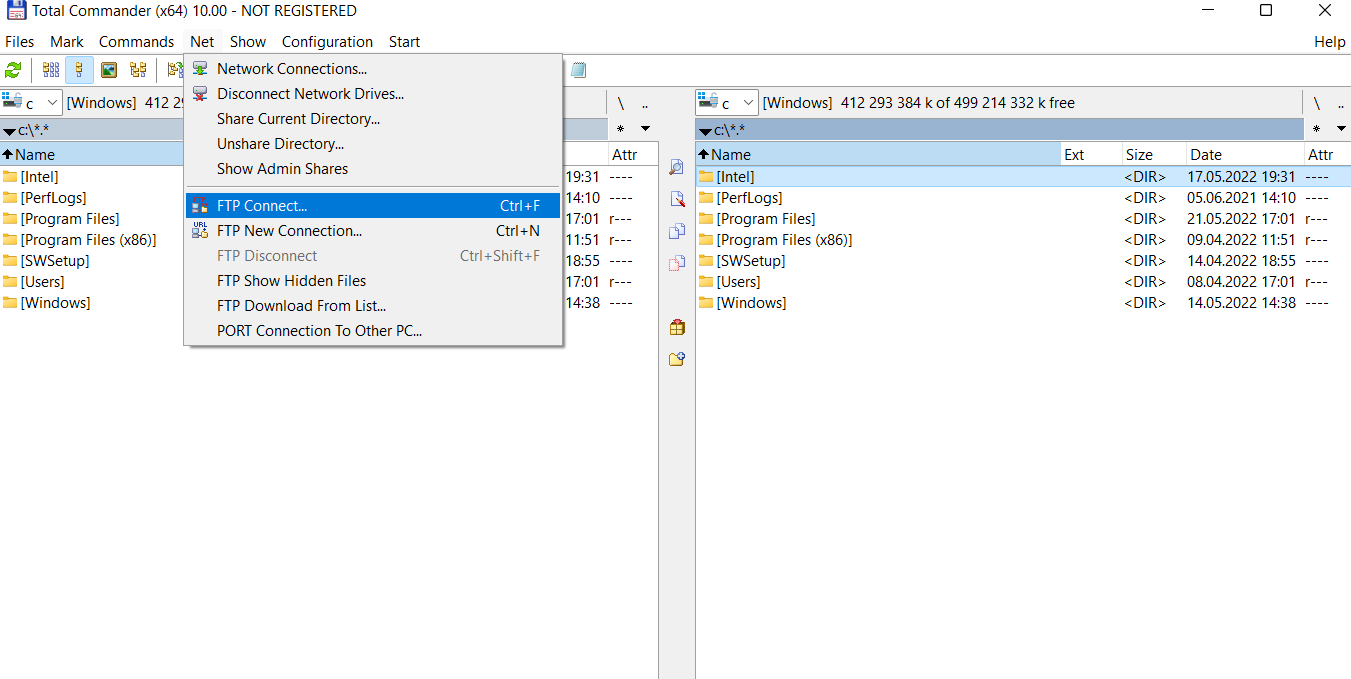Image resolution: width=1351 pixels, height=679 pixels.
Task: Choose Show Admin Shares
Action: coord(373,169)
